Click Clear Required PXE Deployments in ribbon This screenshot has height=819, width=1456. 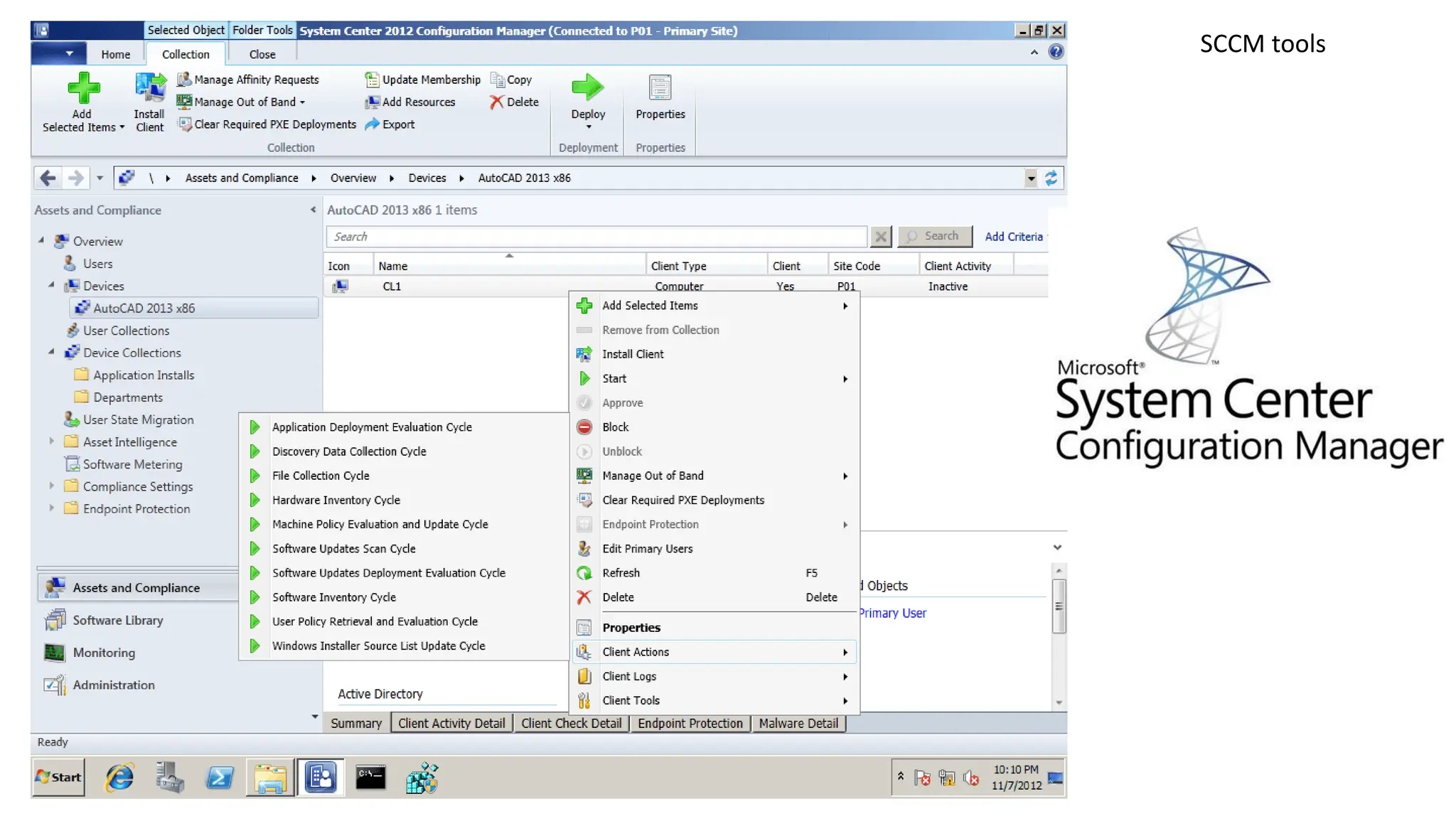click(267, 124)
